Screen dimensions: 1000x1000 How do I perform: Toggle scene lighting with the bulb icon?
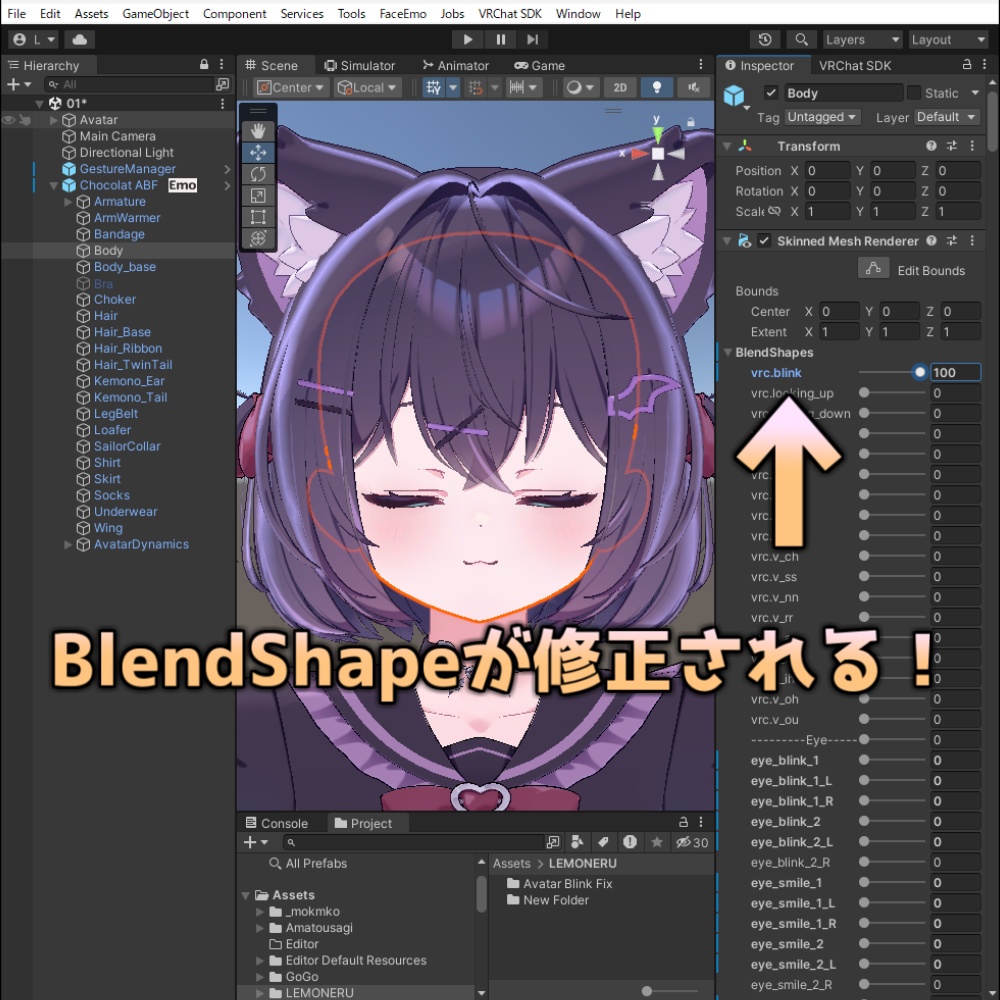(657, 87)
